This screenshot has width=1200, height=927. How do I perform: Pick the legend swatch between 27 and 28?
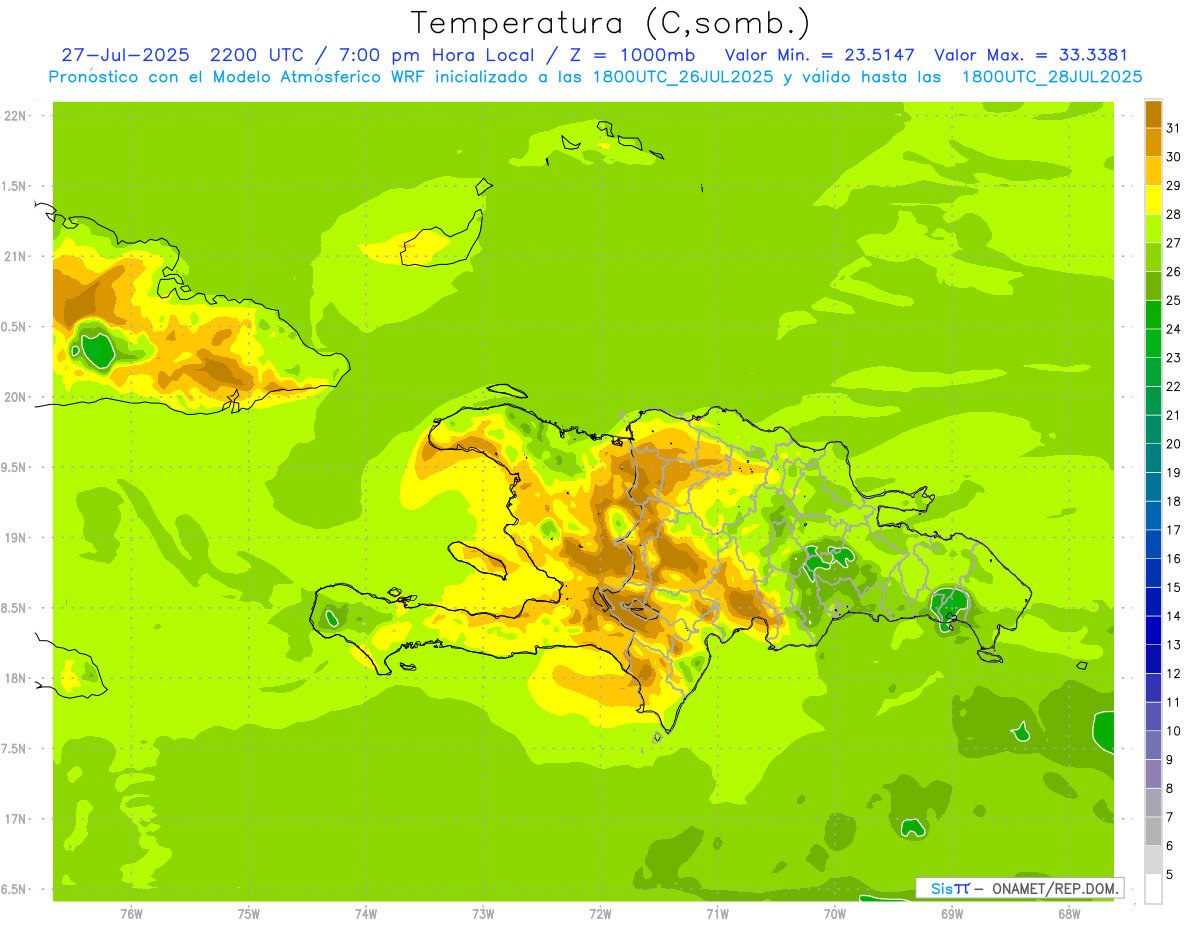coord(1153,228)
